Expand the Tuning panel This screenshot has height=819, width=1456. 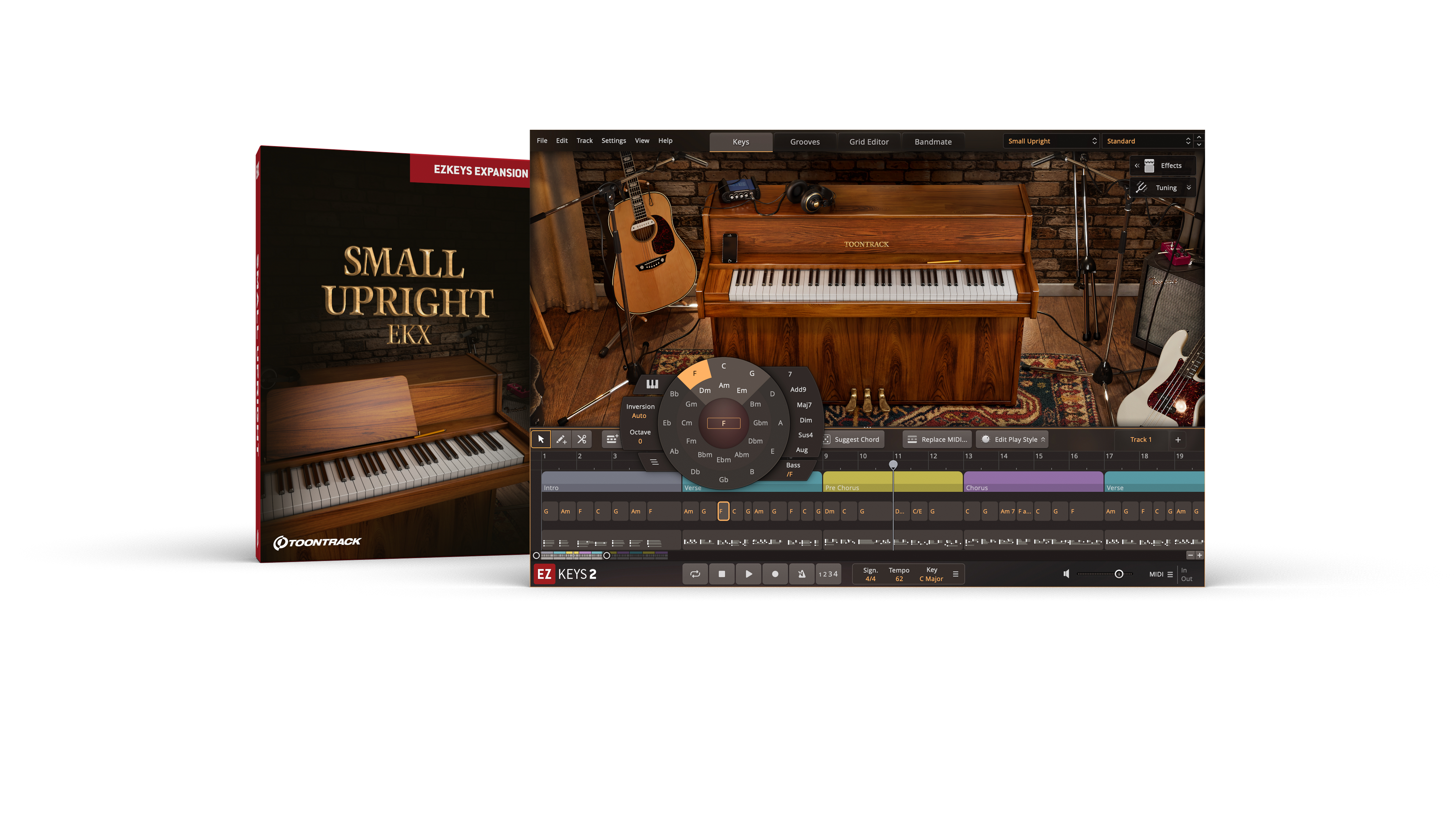1163,188
